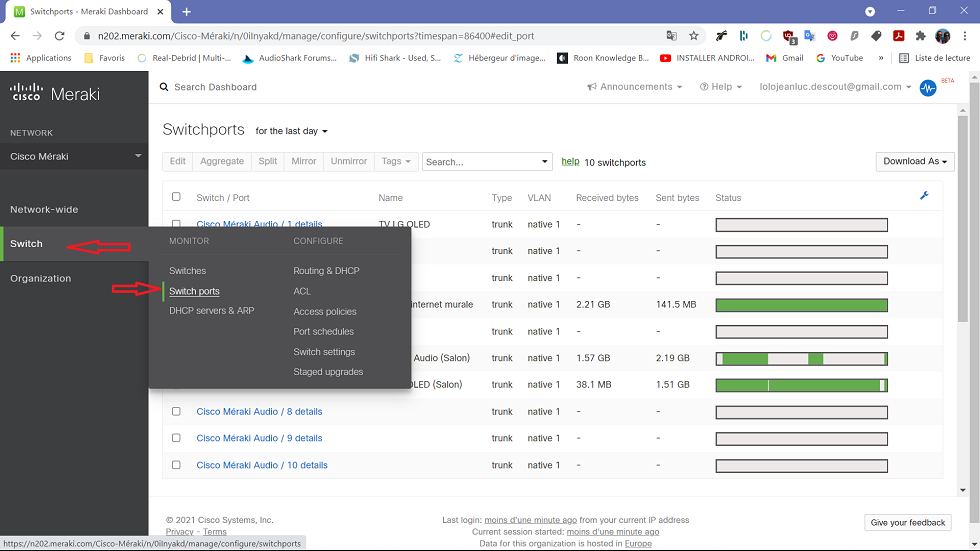The height and width of the screenshot is (551, 980).
Task: Select Switch ports in the Monitor menu
Action: pyautogui.click(x=194, y=291)
